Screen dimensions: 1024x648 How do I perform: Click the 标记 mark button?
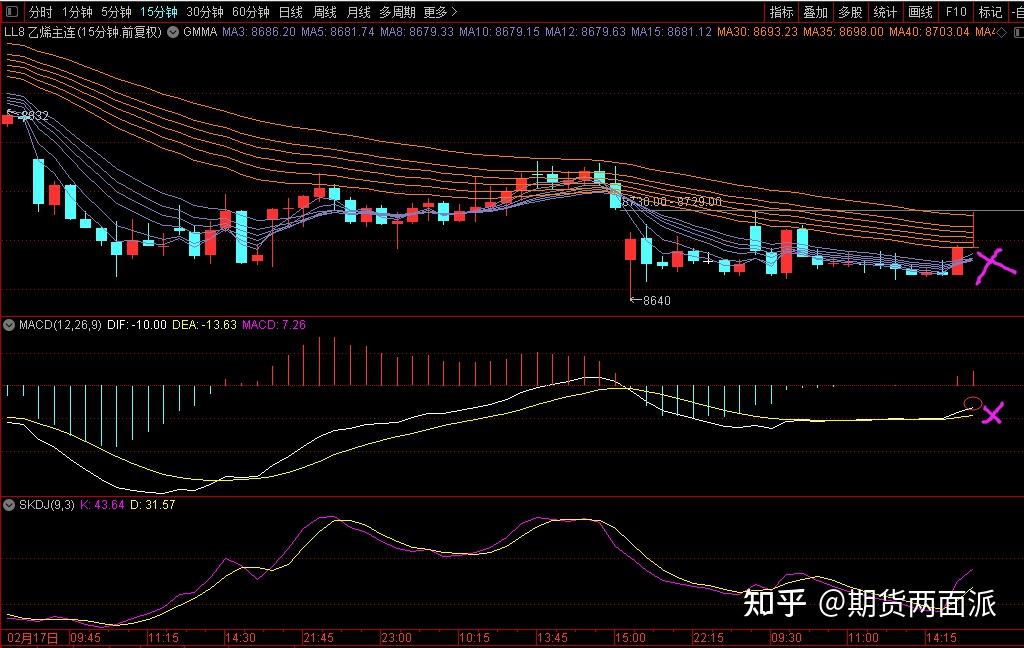[990, 12]
